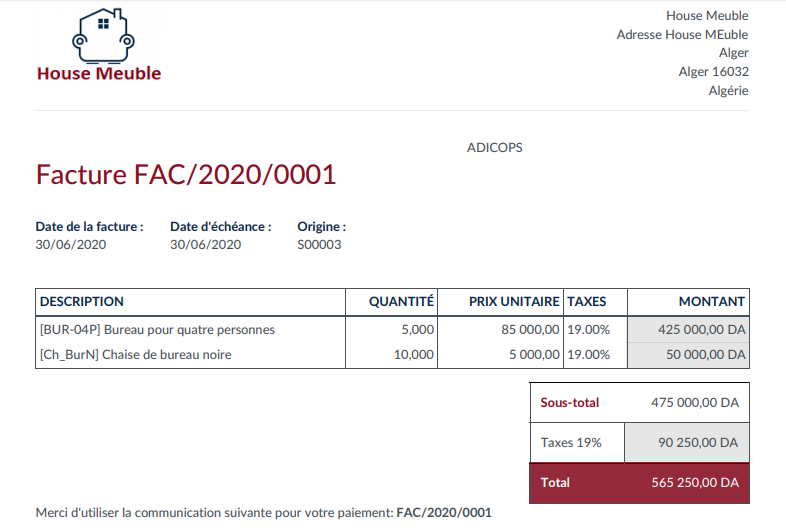Click the MONTANT column header
The width and height of the screenshot is (786, 528).
click(711, 301)
